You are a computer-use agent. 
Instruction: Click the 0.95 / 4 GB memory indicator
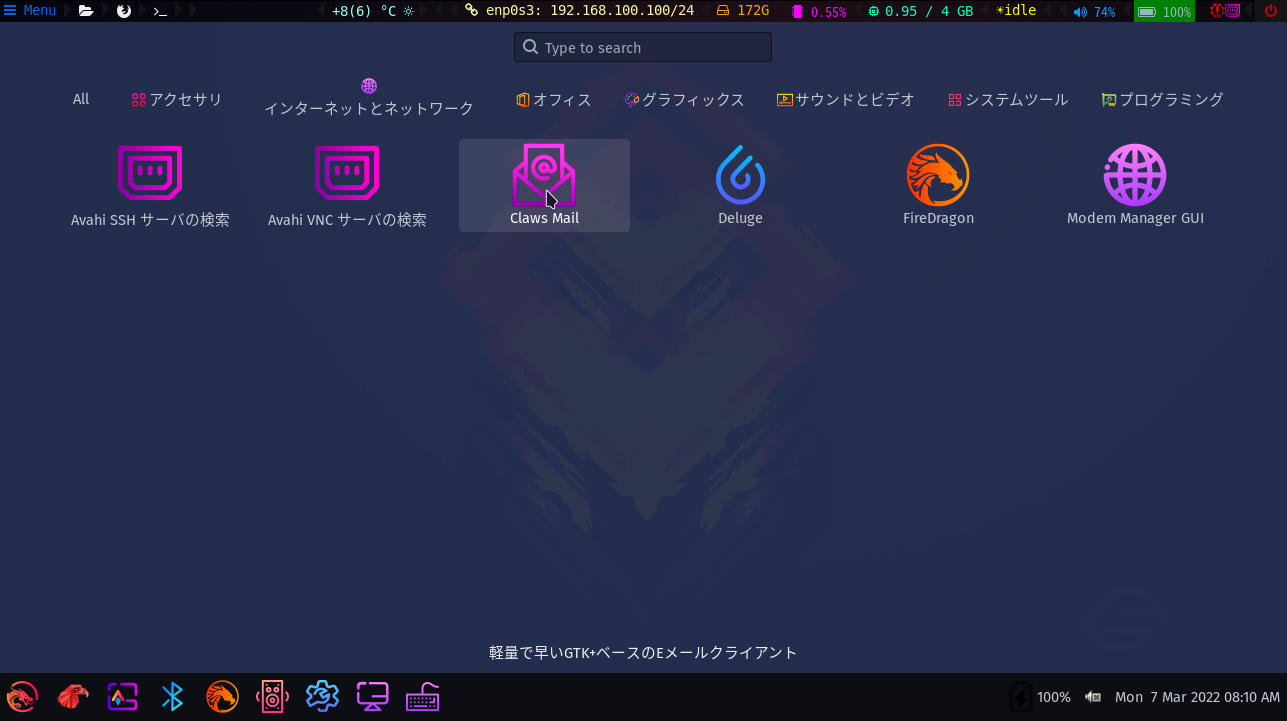(x=920, y=11)
